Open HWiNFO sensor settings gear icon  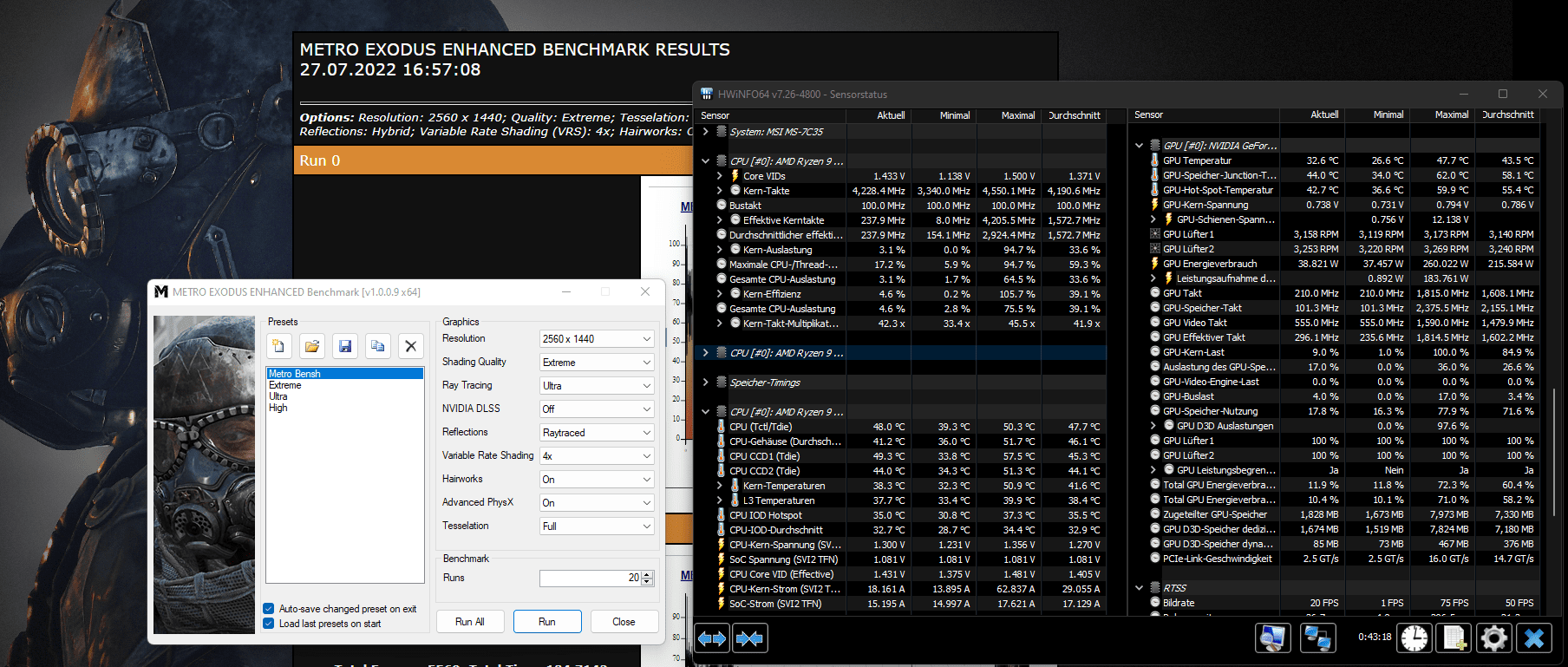(1494, 638)
